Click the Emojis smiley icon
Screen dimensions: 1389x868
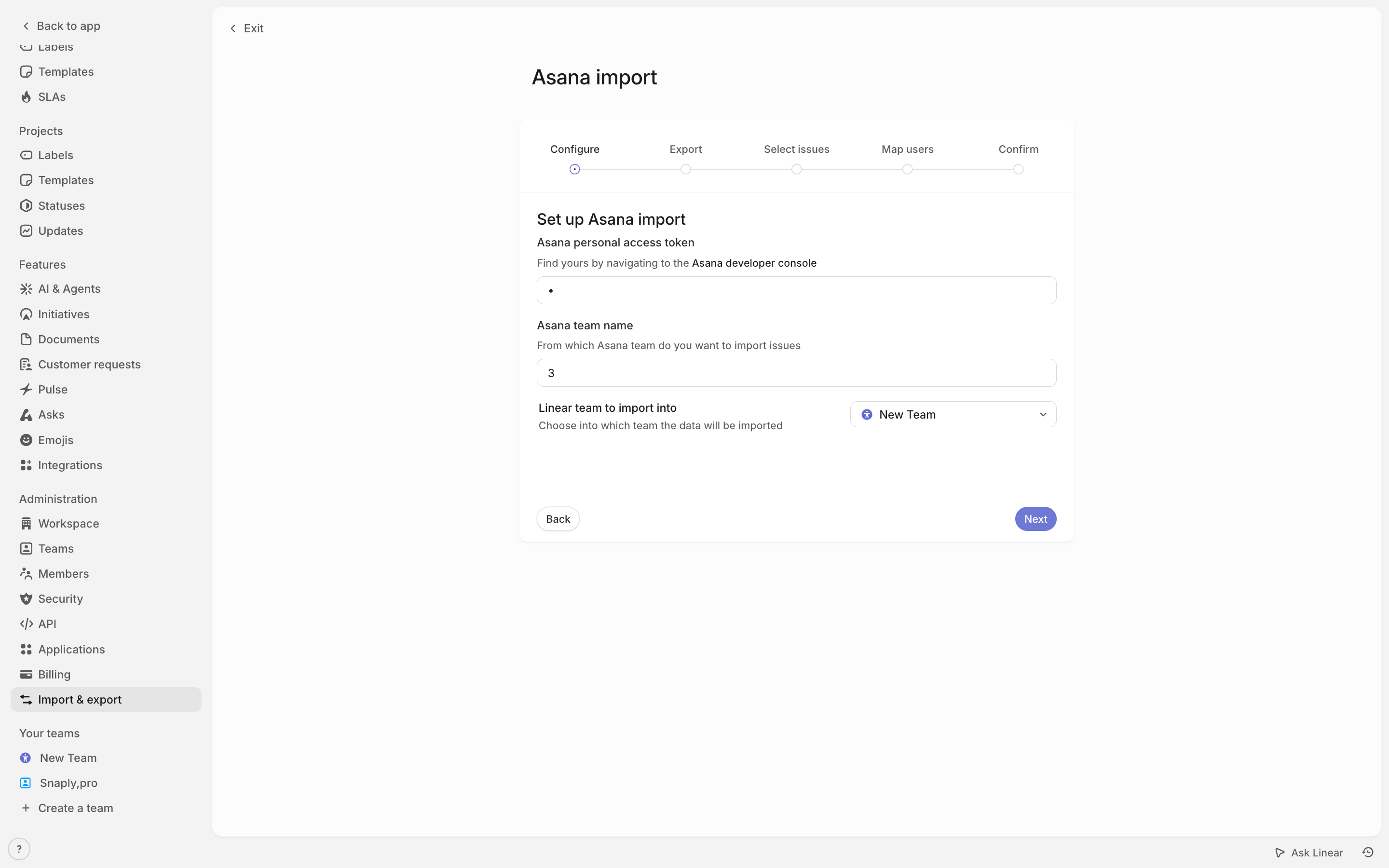(26, 440)
